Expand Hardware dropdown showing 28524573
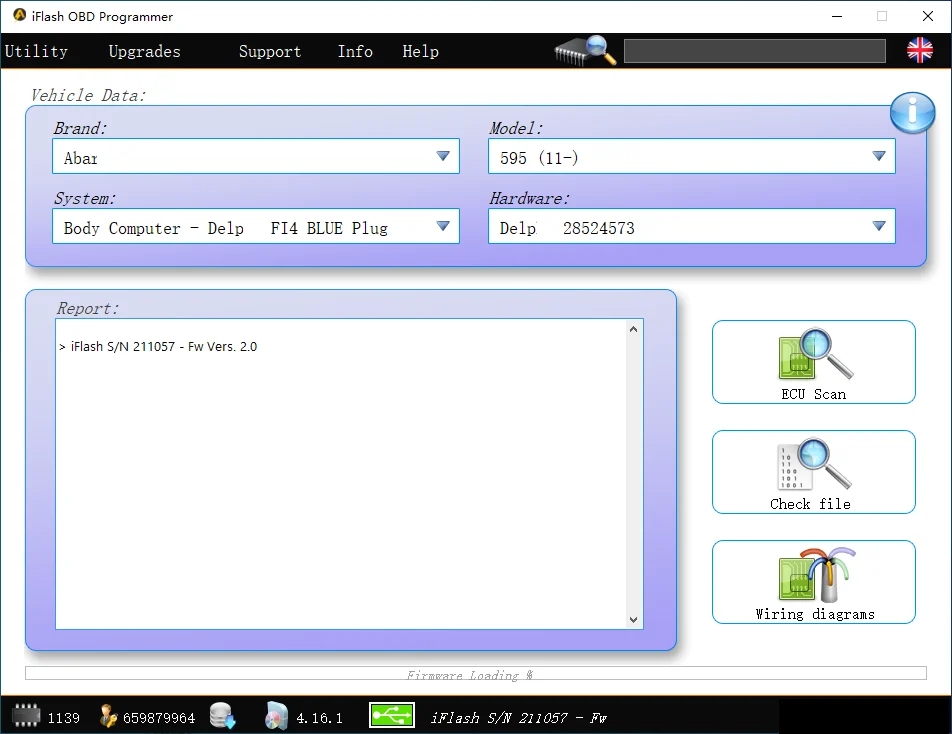This screenshot has width=952, height=734. [692, 226]
